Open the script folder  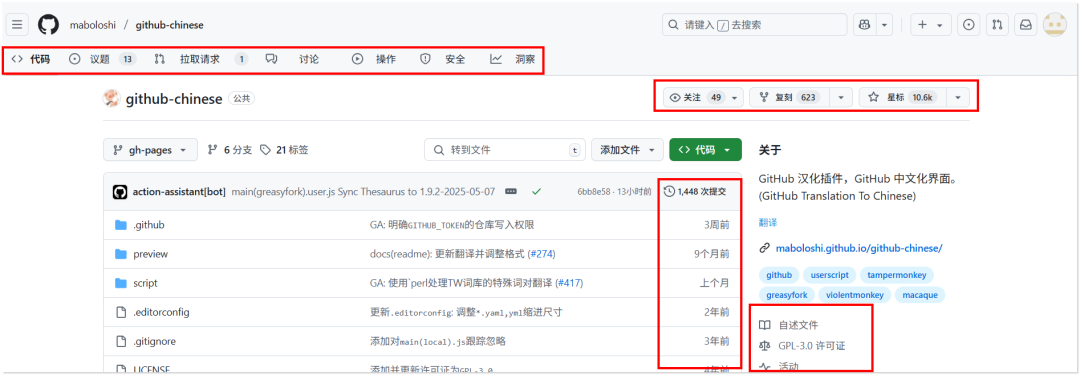[145, 283]
